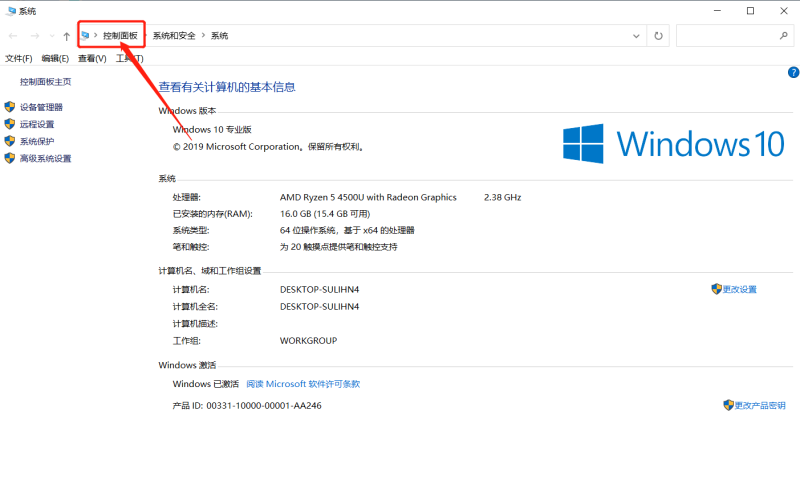Click shield icon next to 更改产品密钥
The width and height of the screenshot is (800, 483).
pos(729,405)
